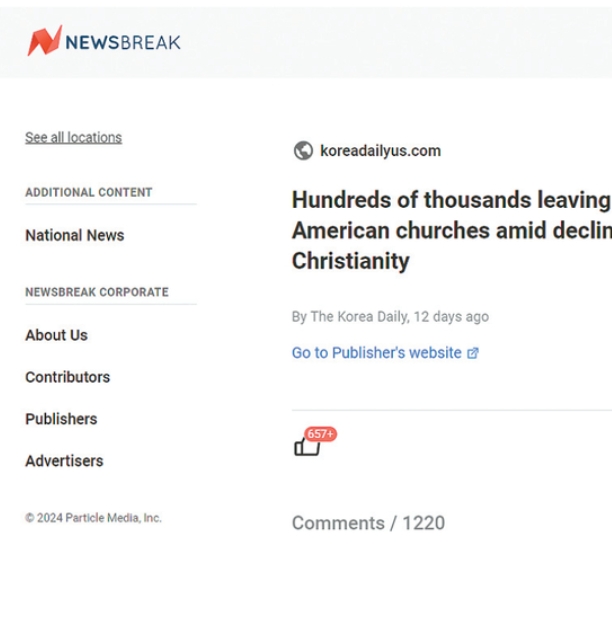612x621 pixels.
Task: Click the external link arrow icon
Action: point(473,353)
